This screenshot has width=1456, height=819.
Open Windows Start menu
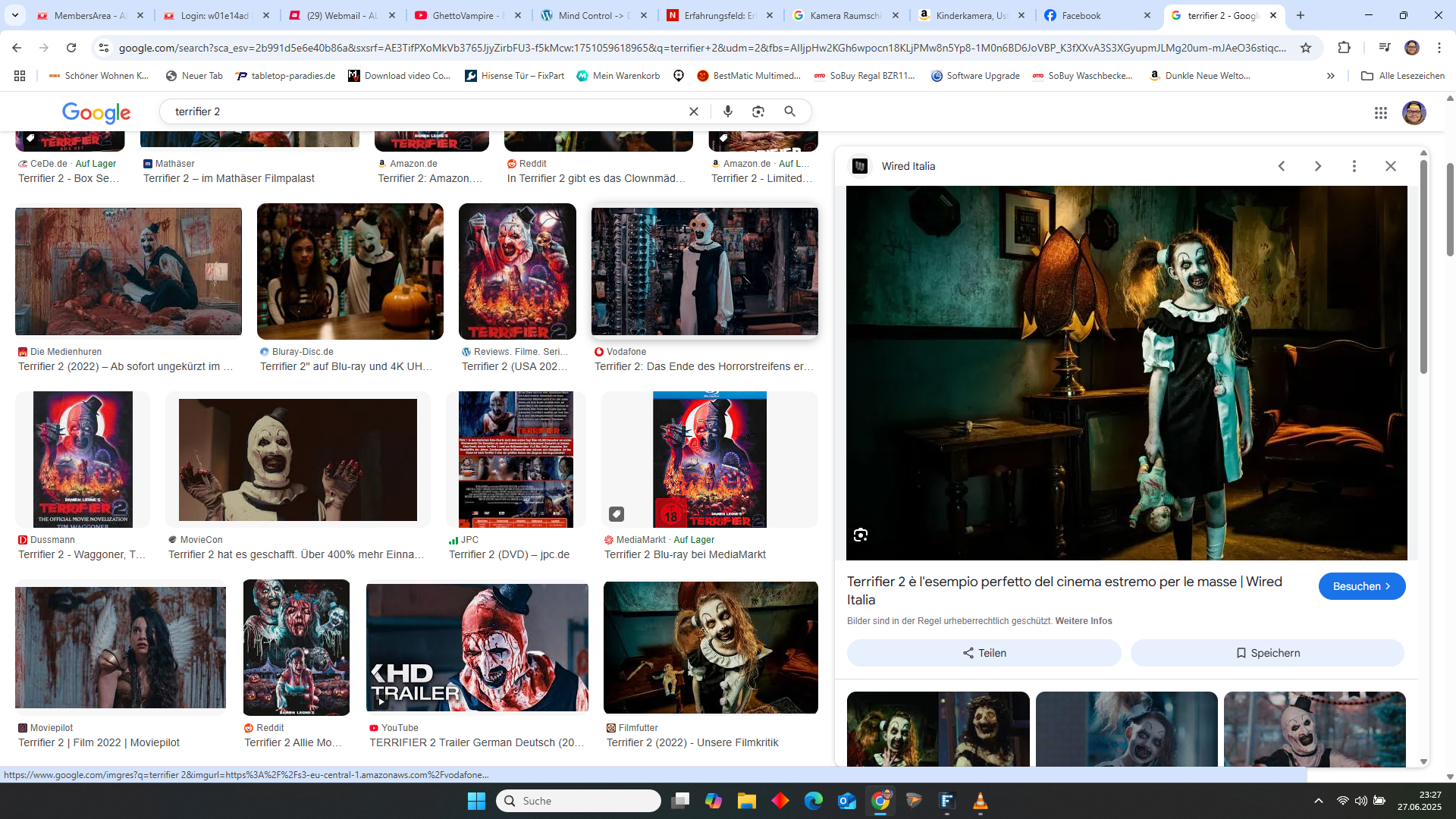coord(476,801)
